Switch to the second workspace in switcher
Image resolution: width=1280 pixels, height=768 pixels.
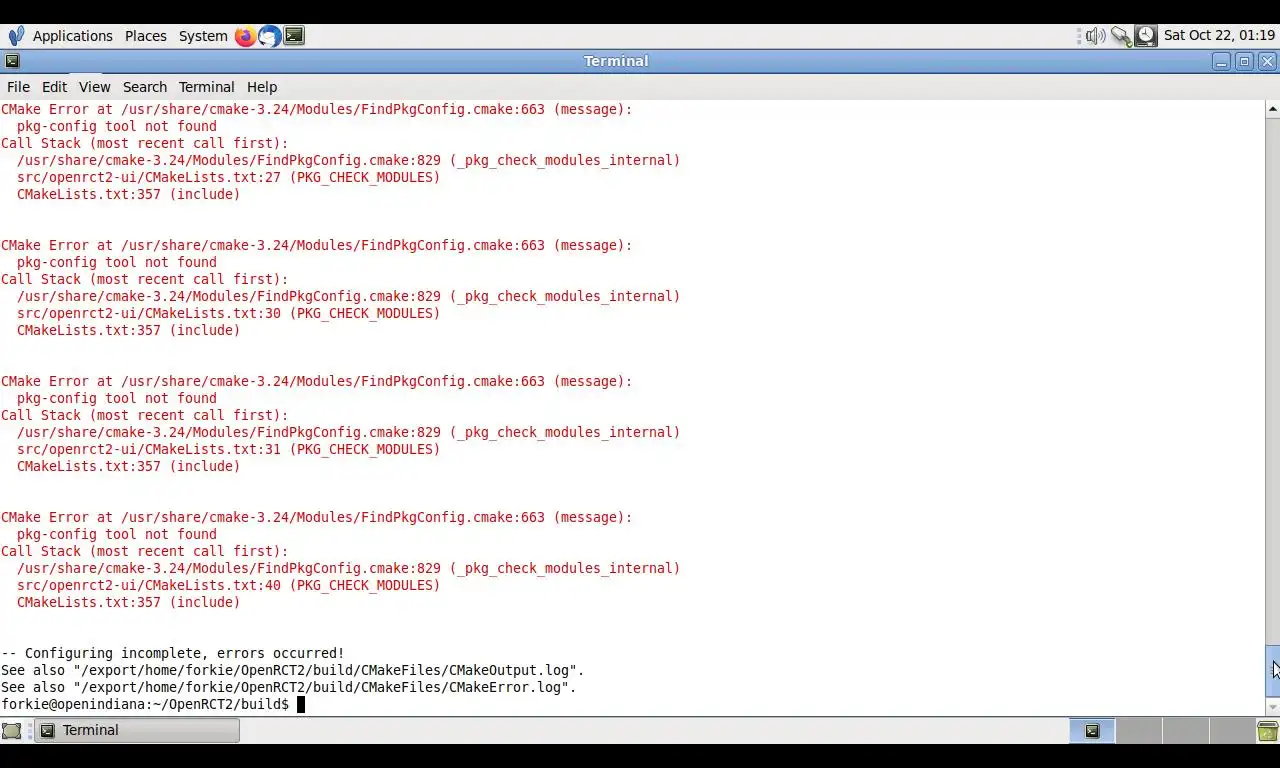pos(1138,731)
